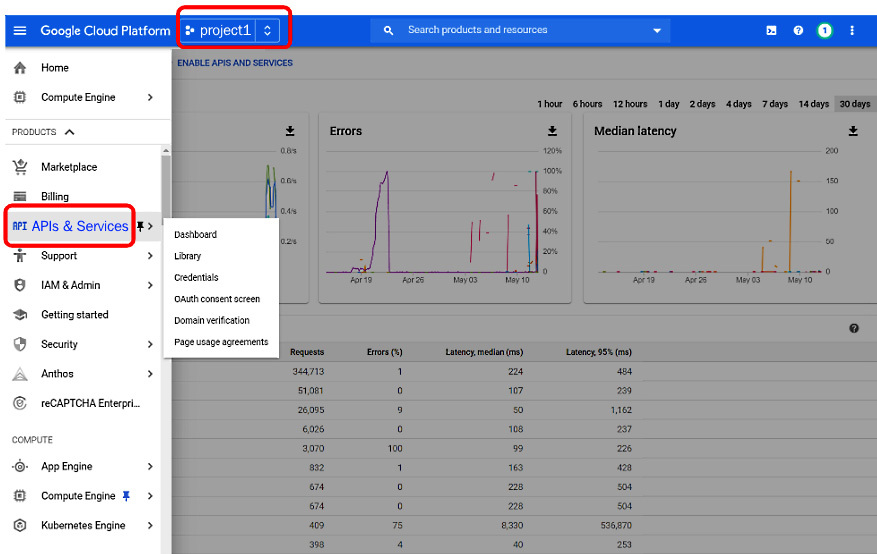Expand App Engine submenu arrow
This screenshot has height=554, width=877.
[x=150, y=466]
